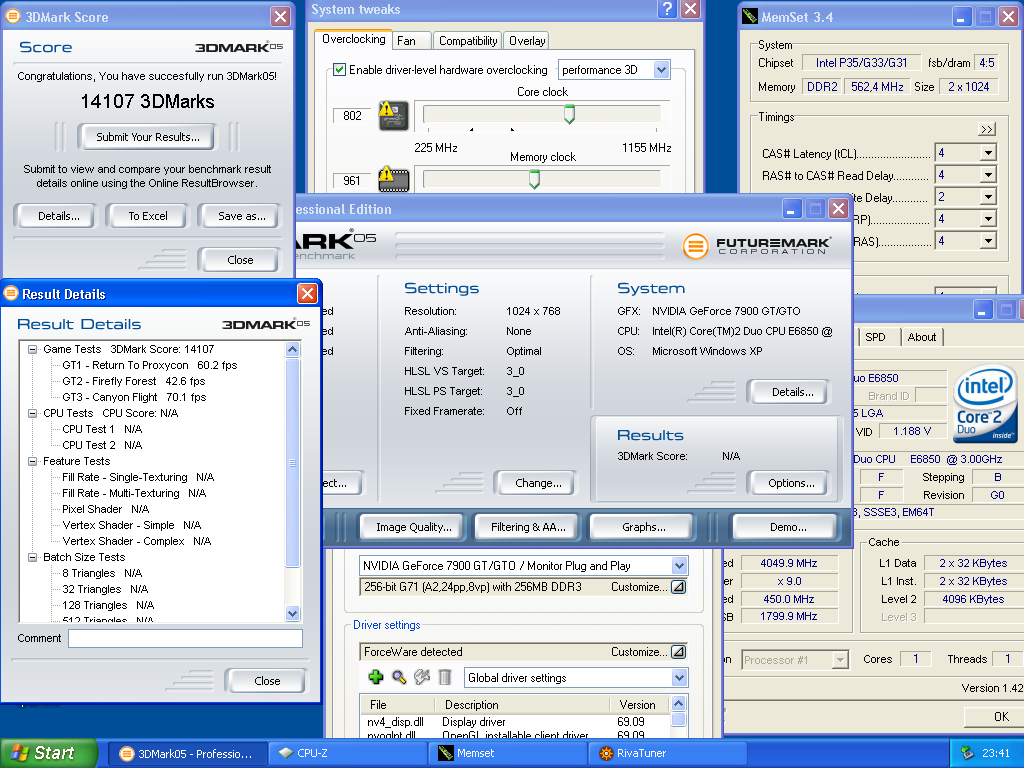Click the MemSet expand timings >> button
The image size is (1024, 768).
(x=987, y=129)
